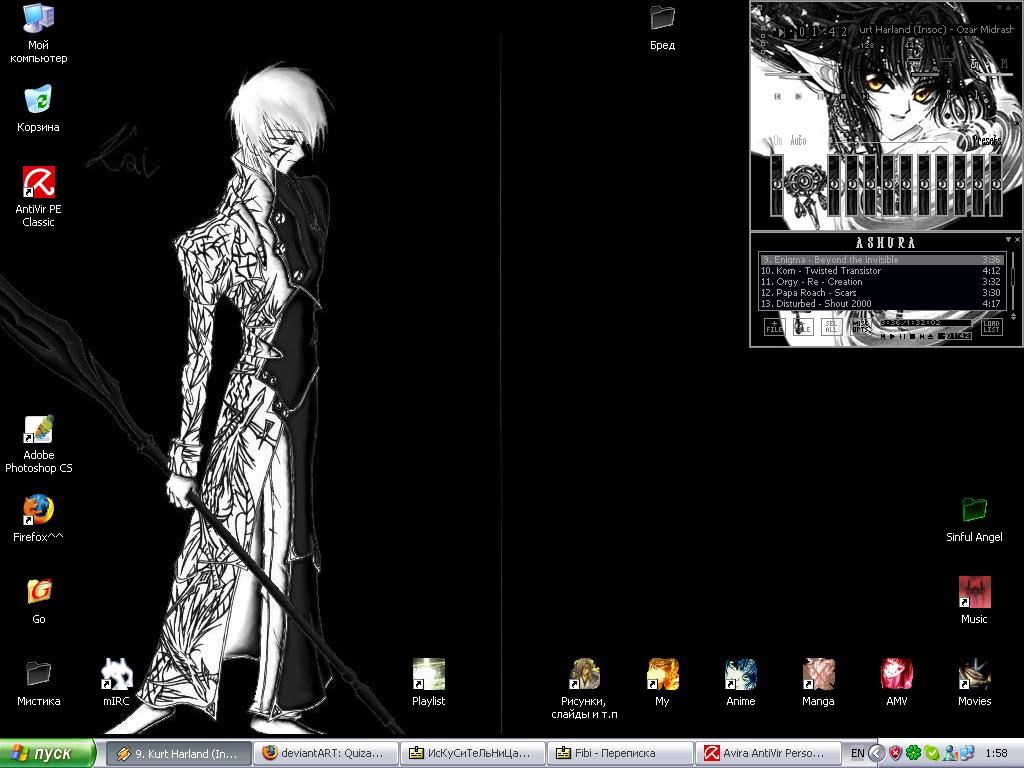Viewport: 1024px width, 768px height.
Task: Open the Рисунки, слайды и т.п shortcut
Action: 584,689
